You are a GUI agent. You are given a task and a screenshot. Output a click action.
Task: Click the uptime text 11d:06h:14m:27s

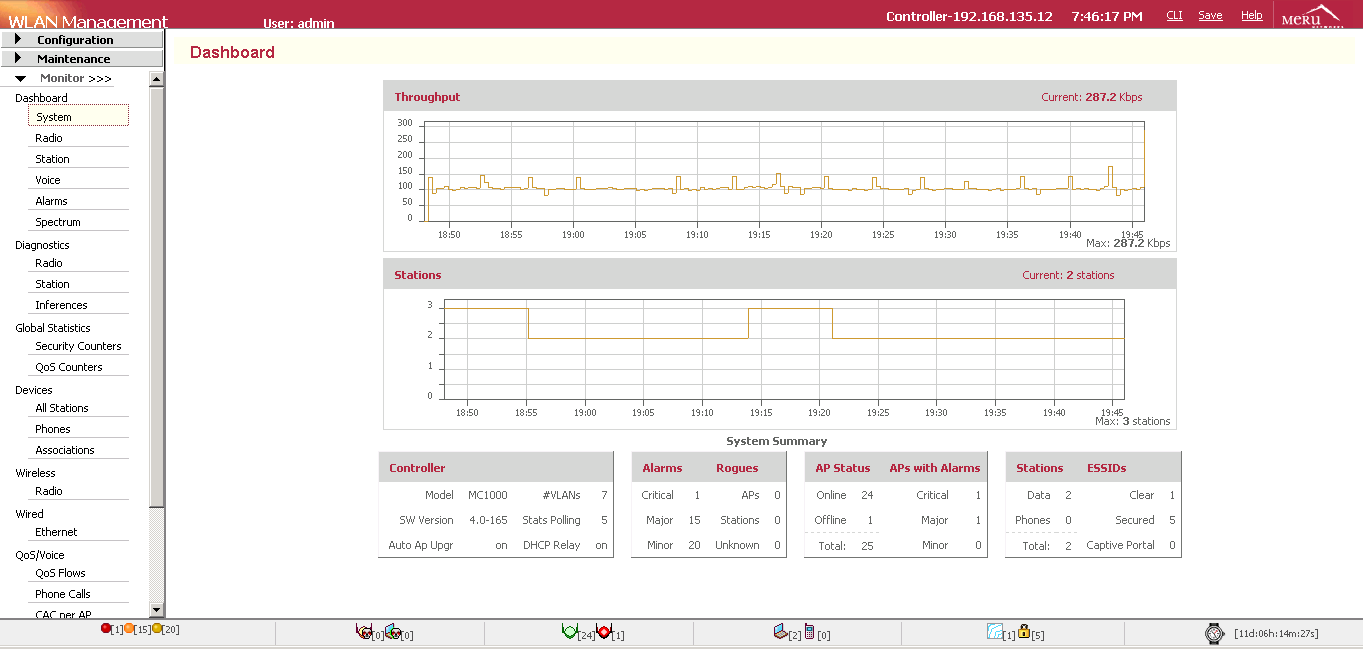click(x=1276, y=633)
